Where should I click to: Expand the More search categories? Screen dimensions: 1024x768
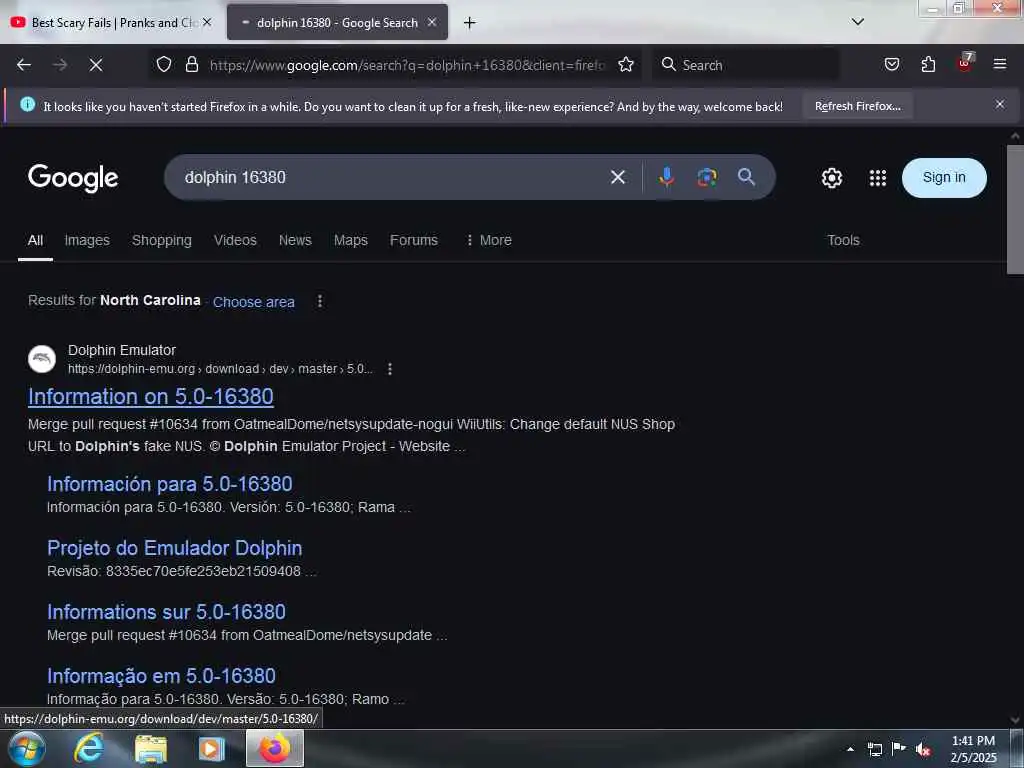(488, 240)
